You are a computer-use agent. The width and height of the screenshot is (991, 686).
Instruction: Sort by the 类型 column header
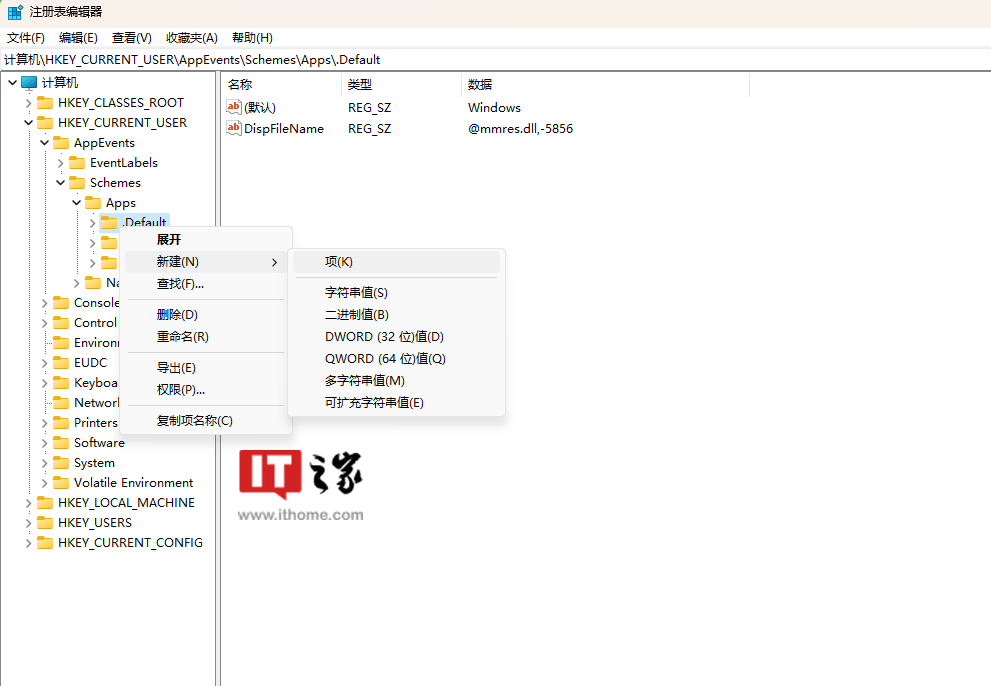tap(402, 85)
